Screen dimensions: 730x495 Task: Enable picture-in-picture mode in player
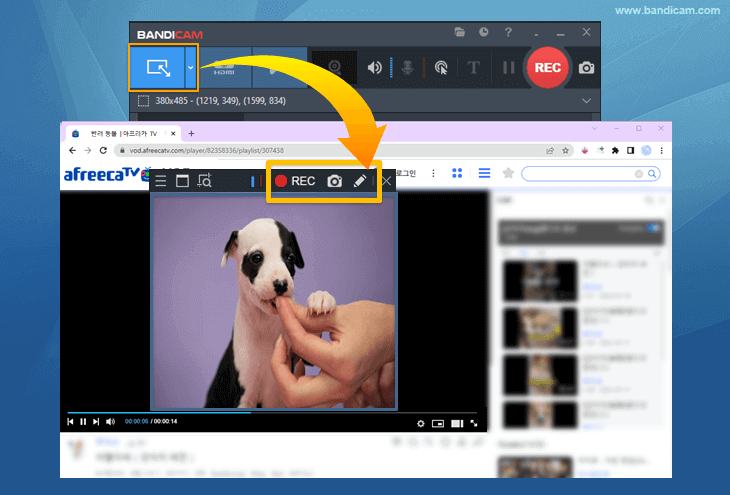click(x=438, y=423)
